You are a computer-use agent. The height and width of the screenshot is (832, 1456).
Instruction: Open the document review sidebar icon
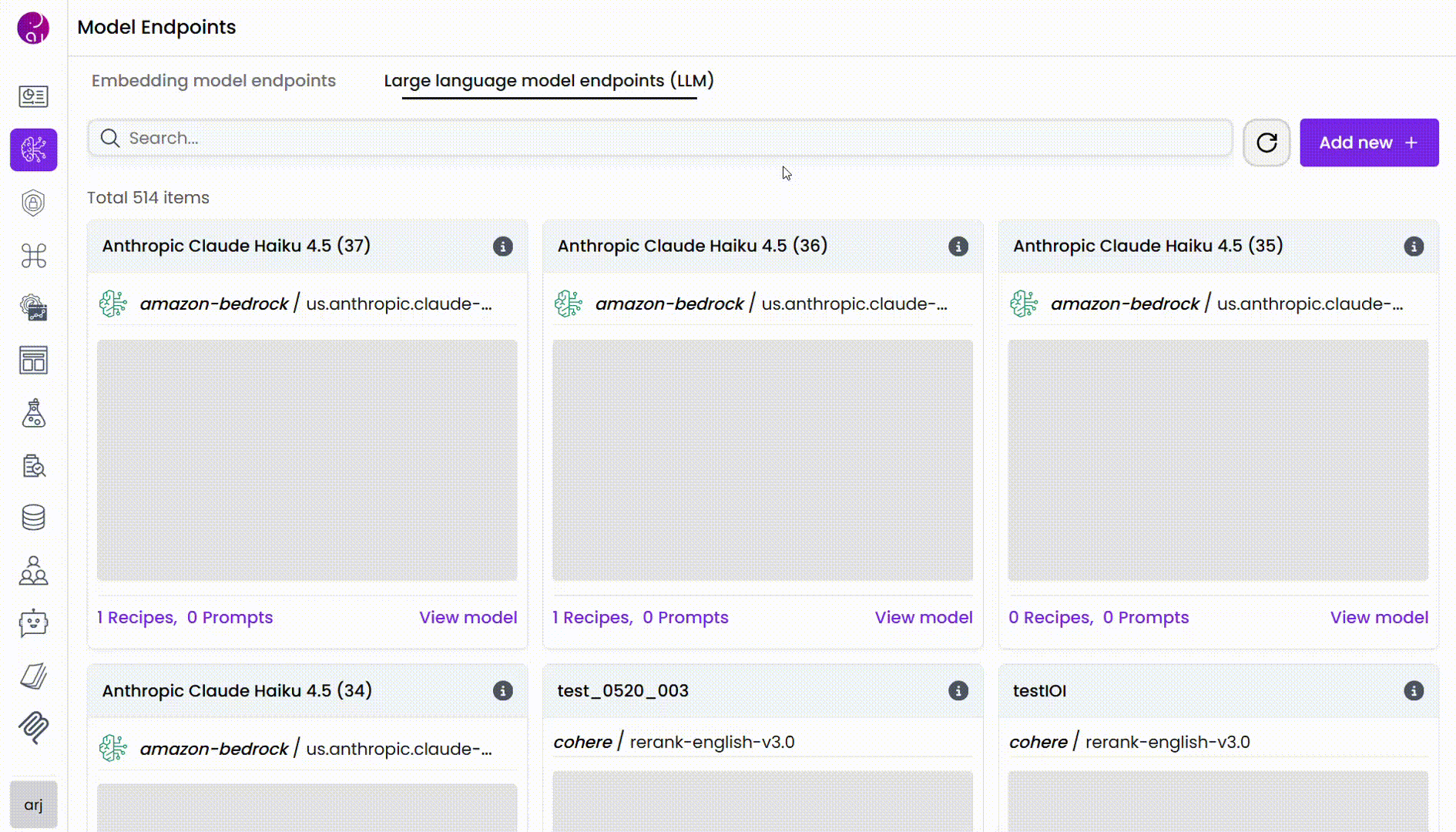(x=33, y=465)
